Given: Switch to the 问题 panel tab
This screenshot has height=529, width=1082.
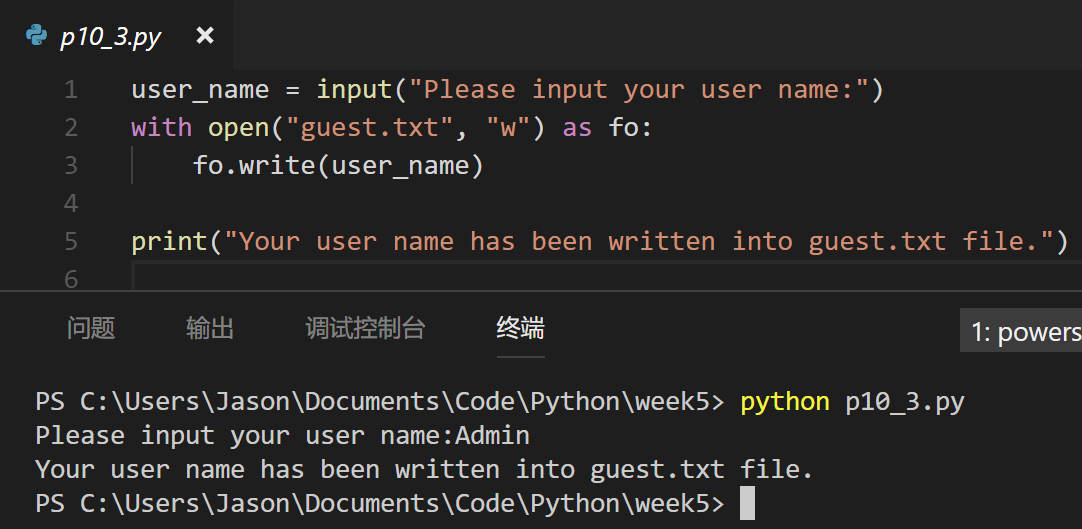Looking at the screenshot, I should tap(91, 328).
